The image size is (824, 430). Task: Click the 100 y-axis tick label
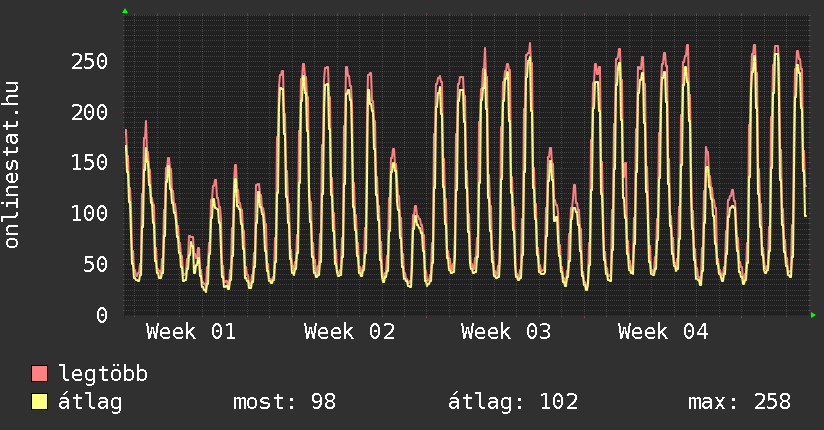(89, 214)
